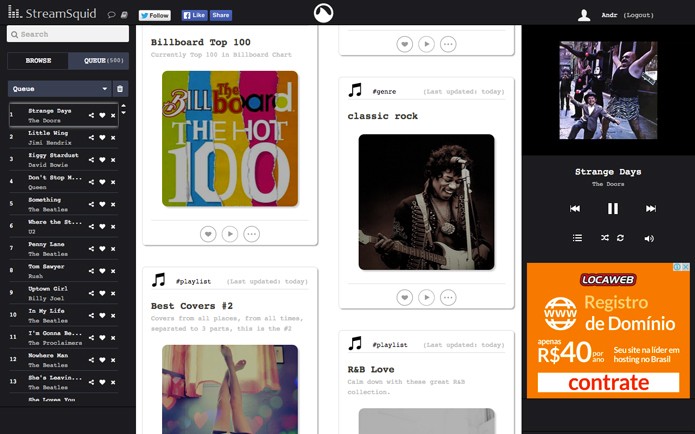Favorite Penny Lane with the heart
Viewport: 695px width, 434px height.
(x=102, y=249)
